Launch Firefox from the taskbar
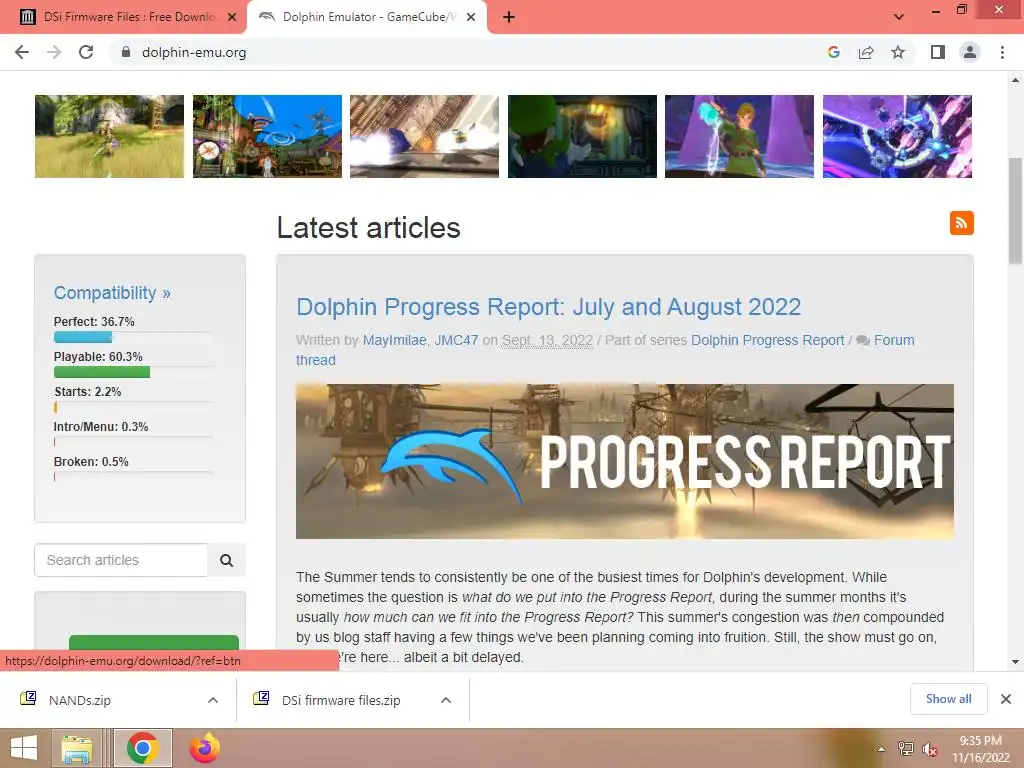The image size is (1024, 768). click(204, 748)
